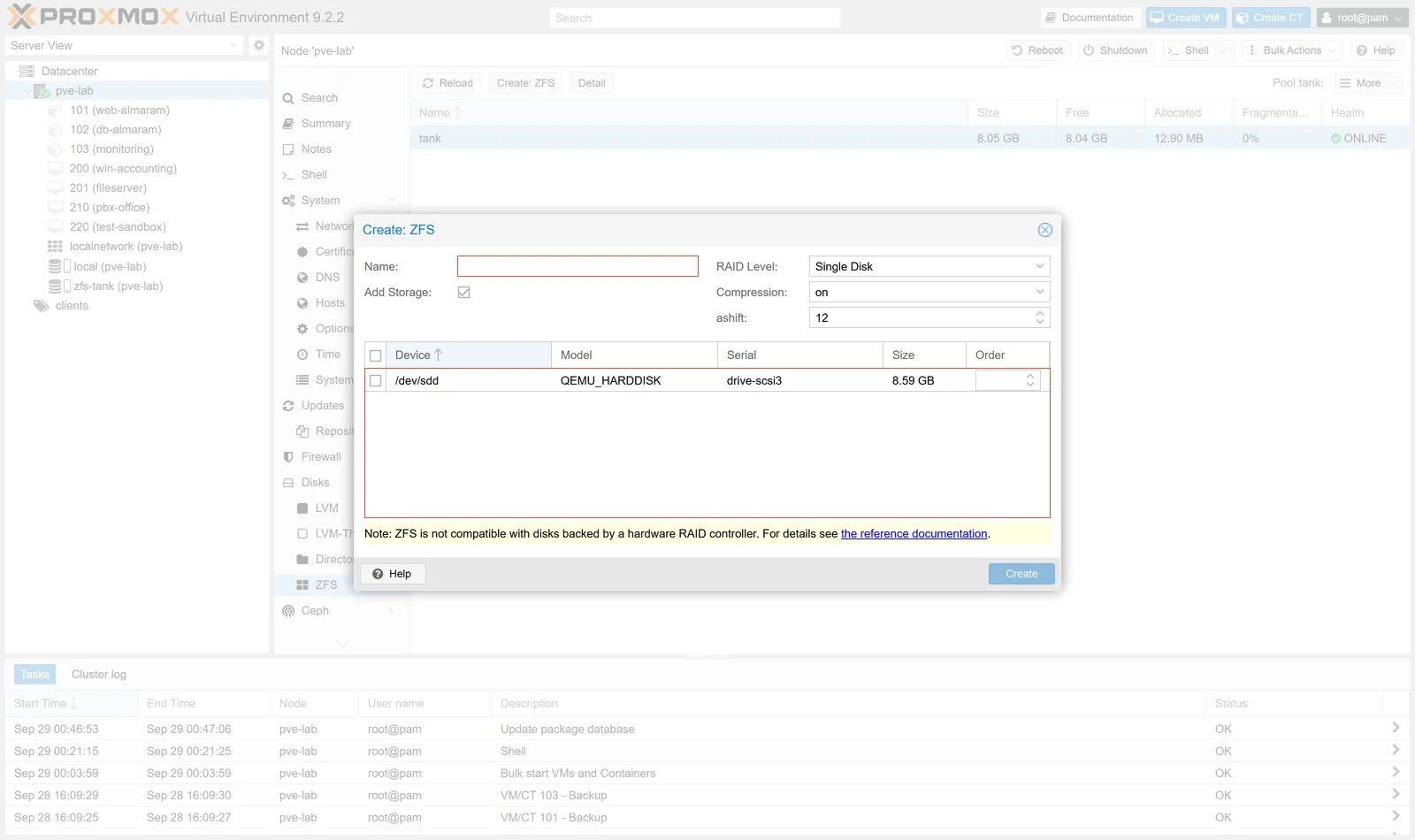This screenshot has height=840, width=1415.
Task: Close the Create: ZFS dialog
Action: tap(1044, 230)
